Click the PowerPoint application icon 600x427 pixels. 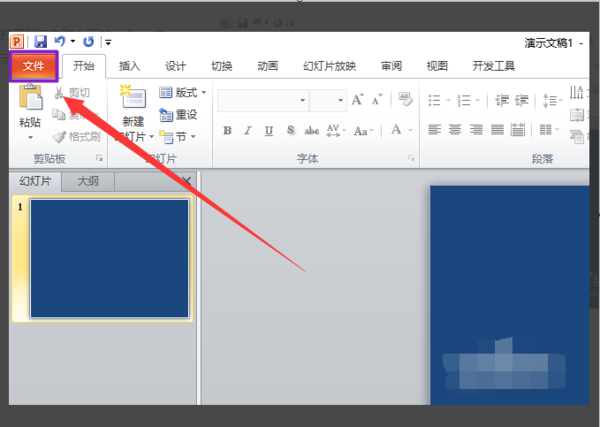click(x=17, y=42)
